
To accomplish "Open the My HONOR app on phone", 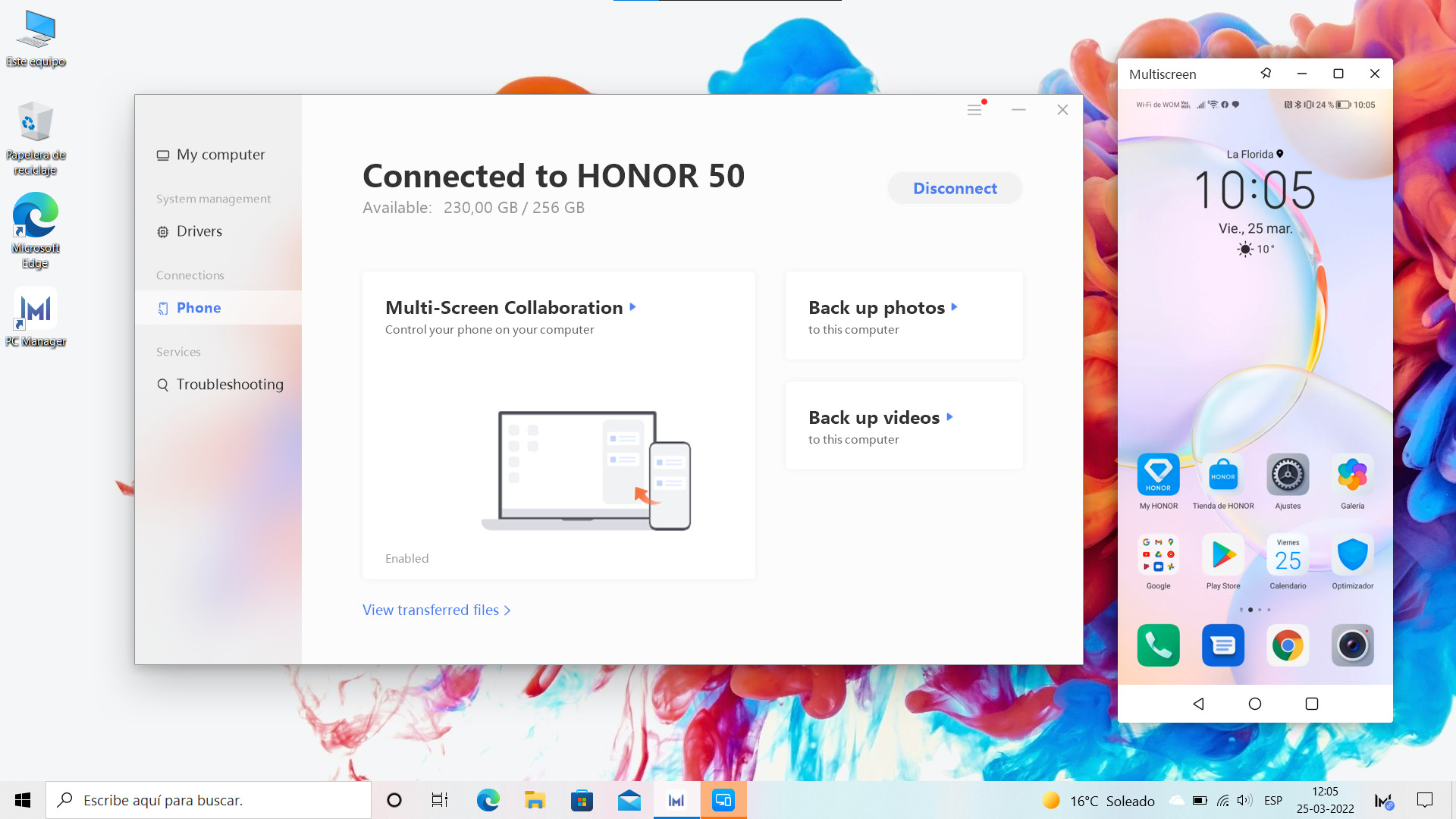I will pos(1158,475).
